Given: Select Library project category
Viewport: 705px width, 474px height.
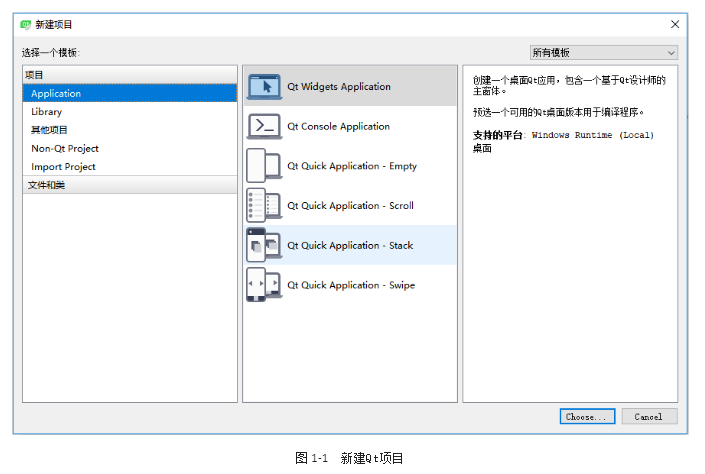Looking at the screenshot, I should [x=130, y=112].
